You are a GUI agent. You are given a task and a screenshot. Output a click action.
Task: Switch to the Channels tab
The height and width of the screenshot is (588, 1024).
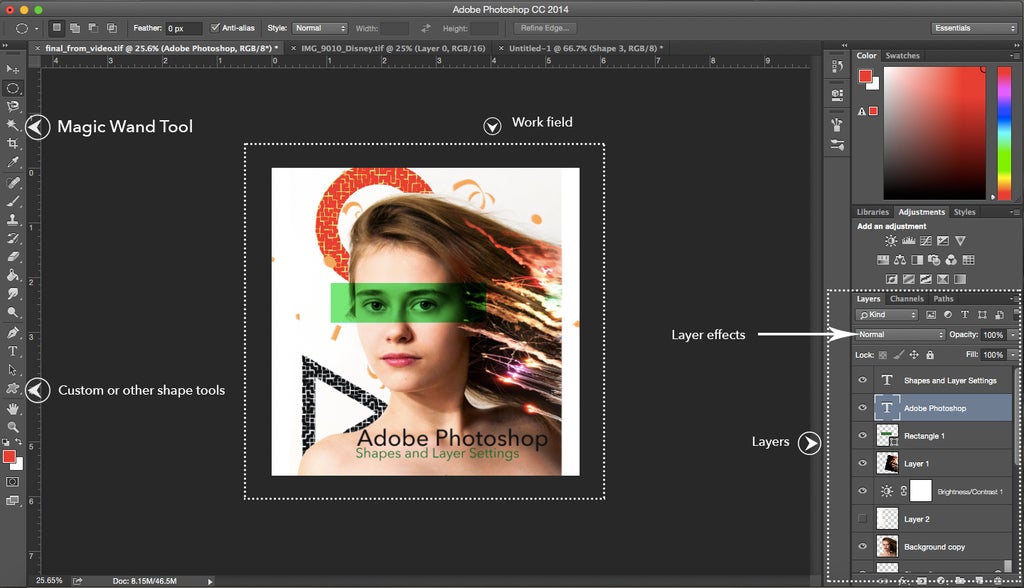coord(906,299)
